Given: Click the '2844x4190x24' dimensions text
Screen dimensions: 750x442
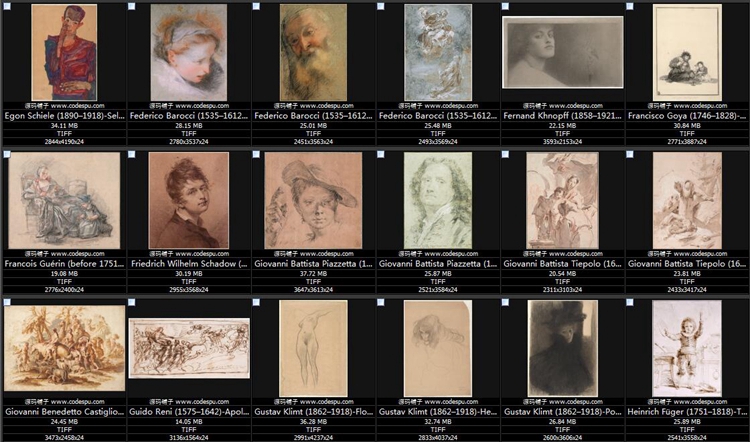Looking at the screenshot, I should click(64, 142).
